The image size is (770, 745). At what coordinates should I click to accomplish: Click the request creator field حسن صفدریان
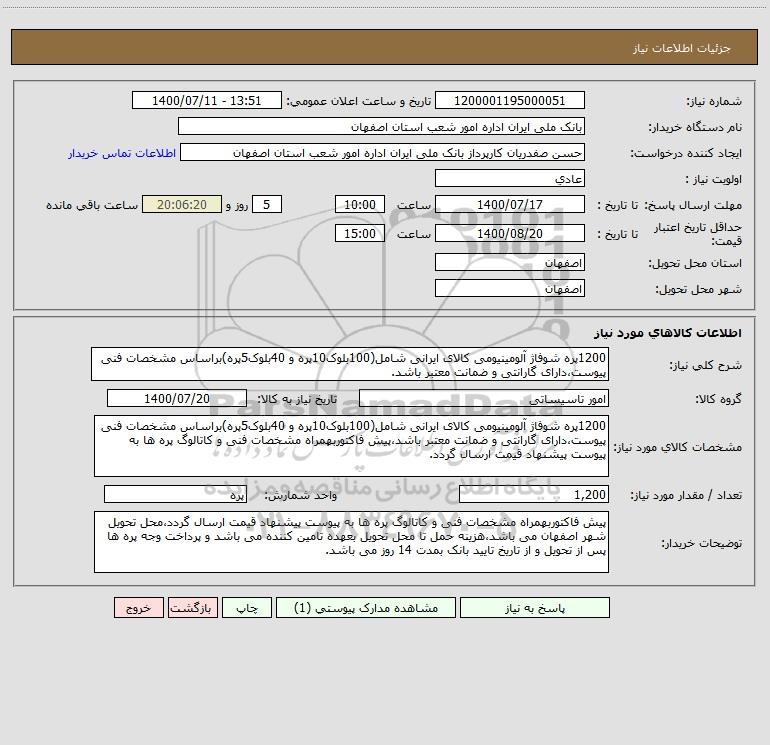[383, 152]
